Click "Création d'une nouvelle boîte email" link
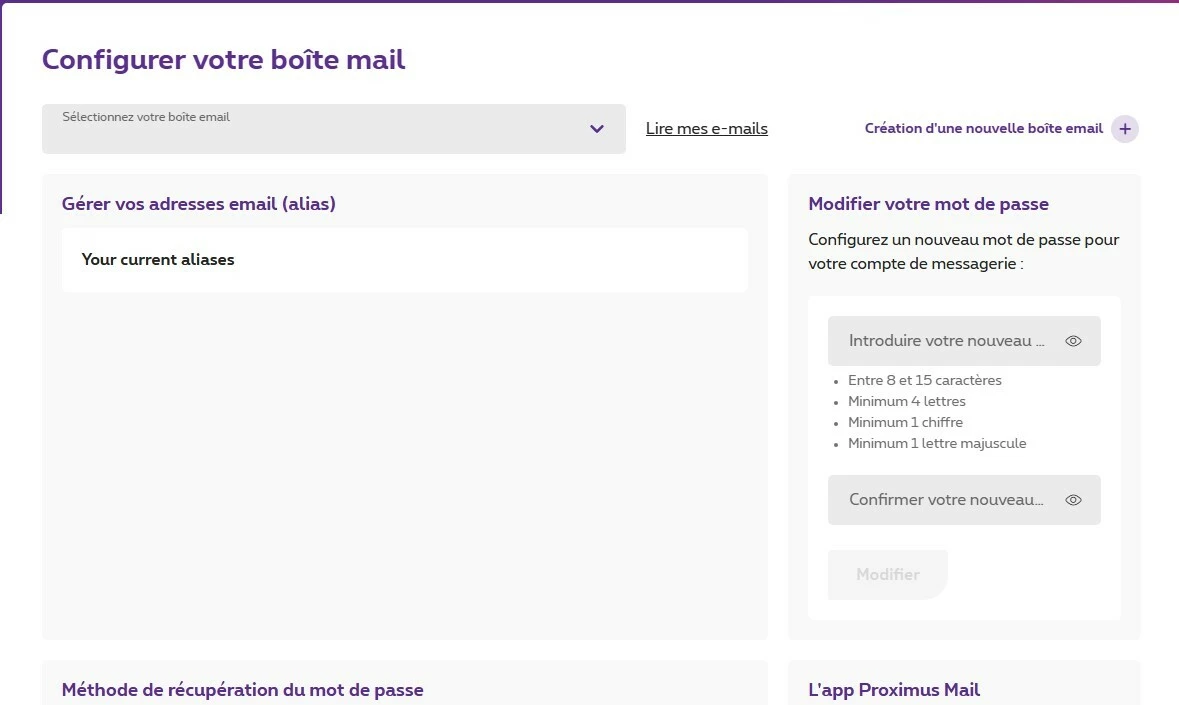This screenshot has height=705, width=1179. pyautogui.click(x=983, y=129)
